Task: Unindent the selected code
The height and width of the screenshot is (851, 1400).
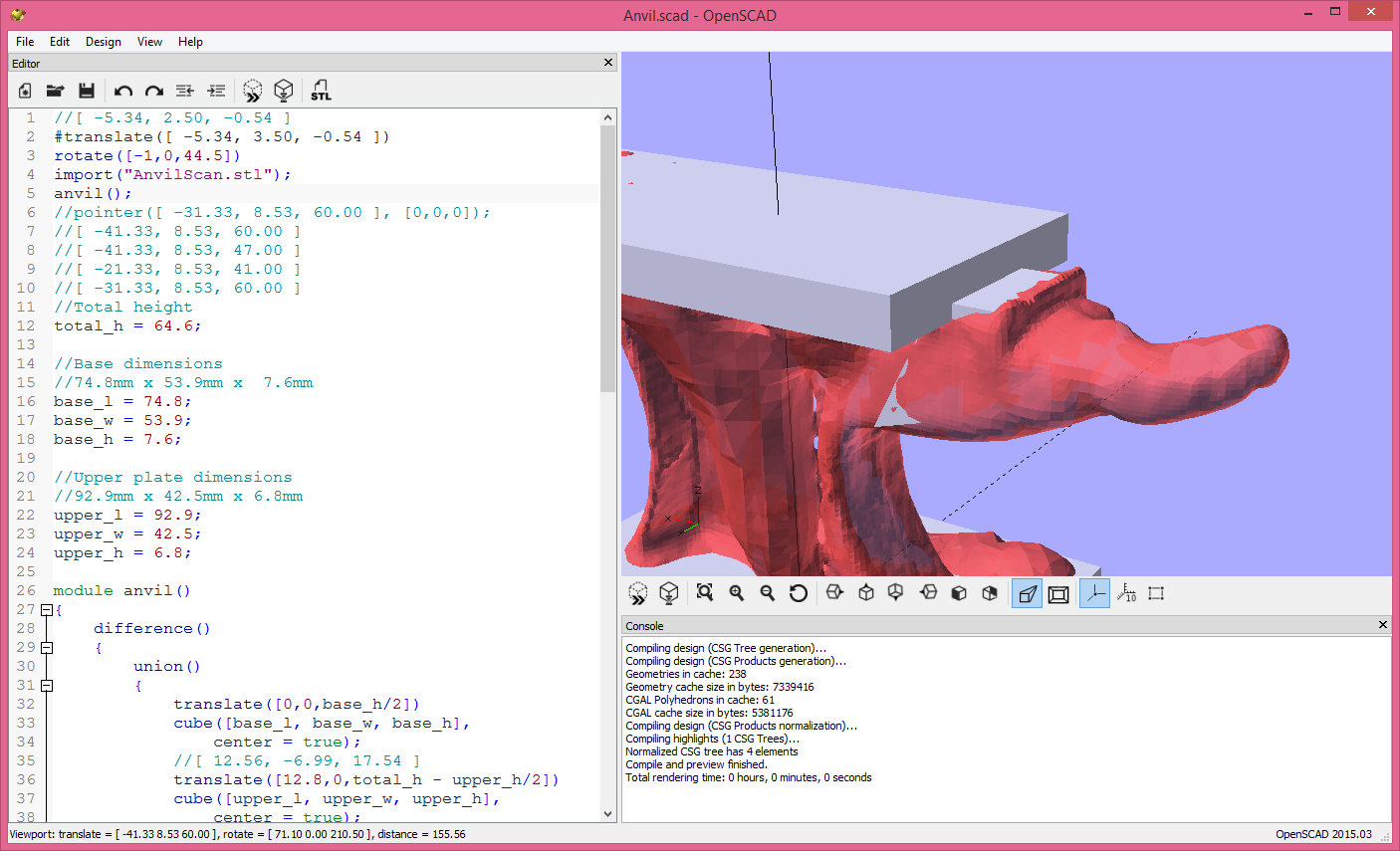Action: pos(184,91)
